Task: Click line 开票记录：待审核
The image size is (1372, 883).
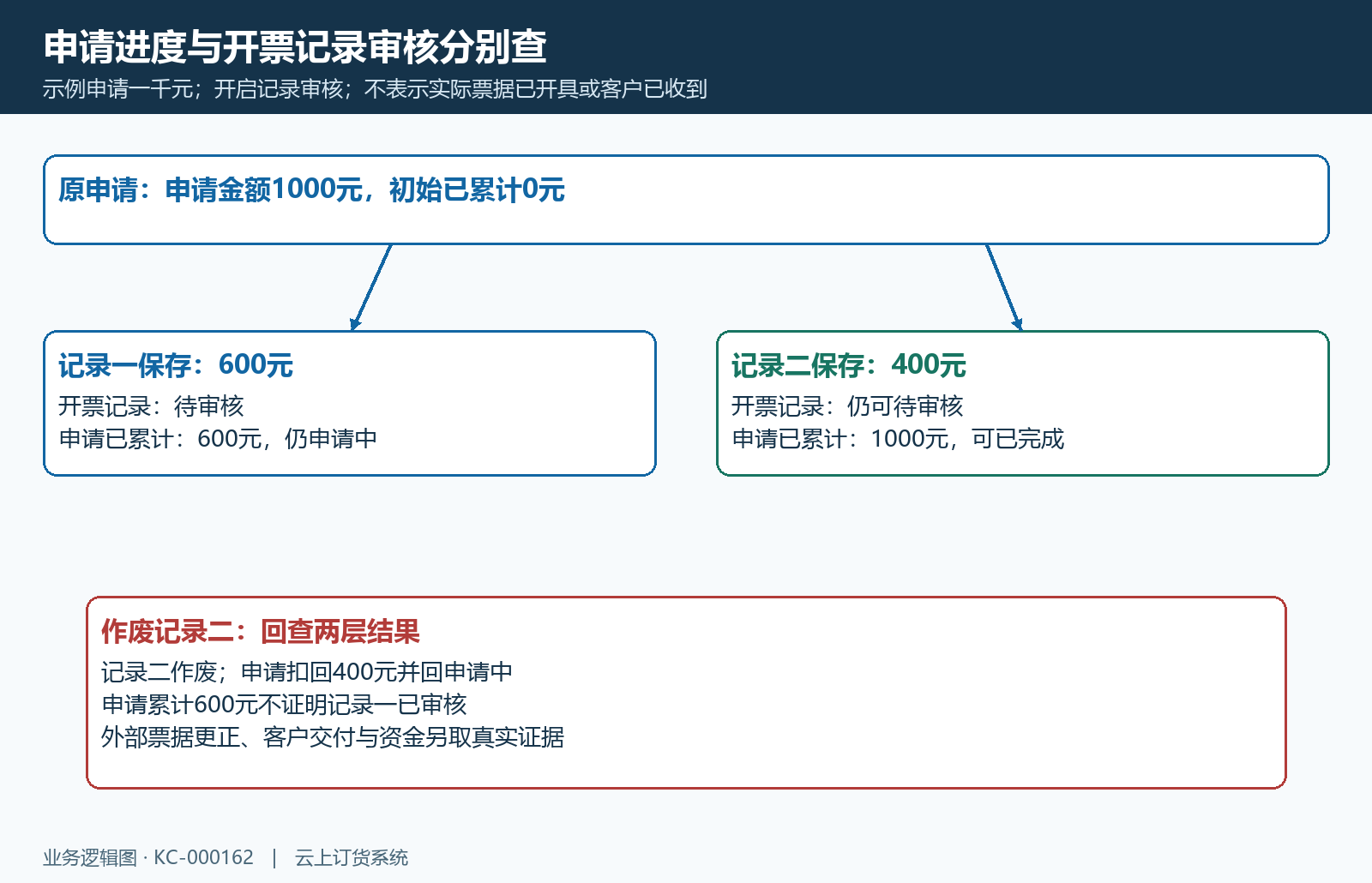Action: tap(151, 405)
